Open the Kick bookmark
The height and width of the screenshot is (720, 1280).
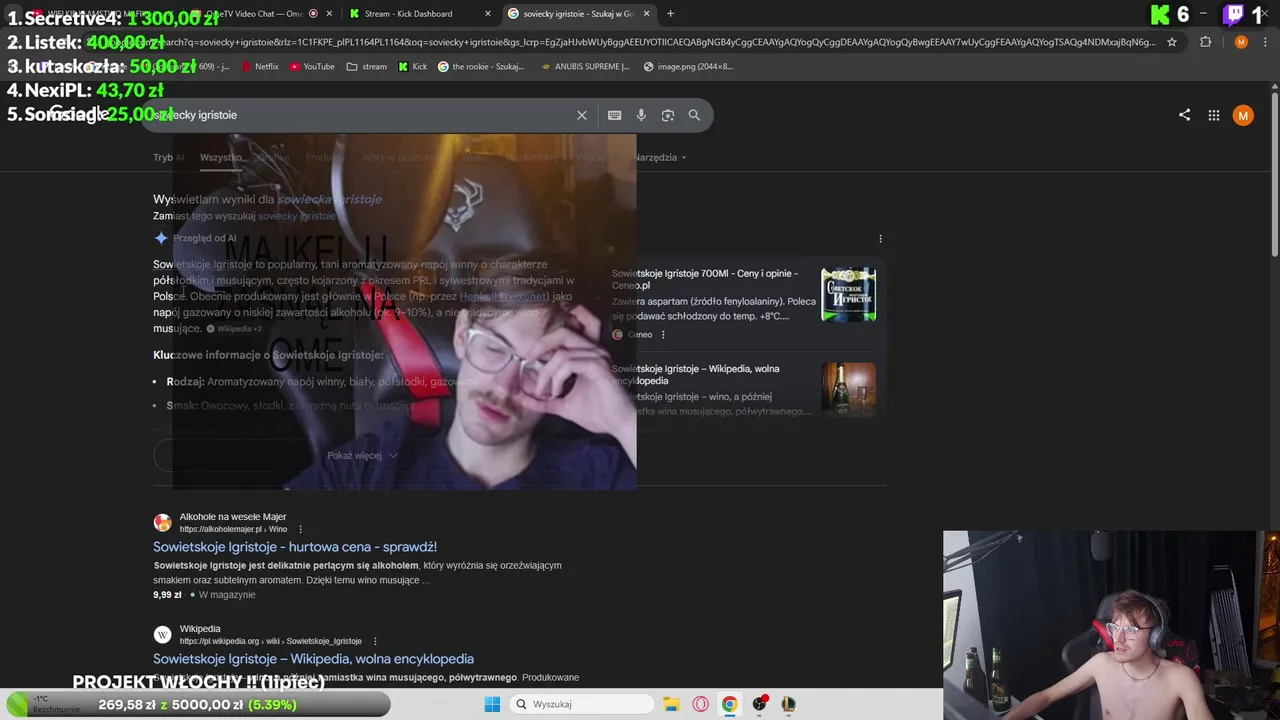tap(412, 67)
